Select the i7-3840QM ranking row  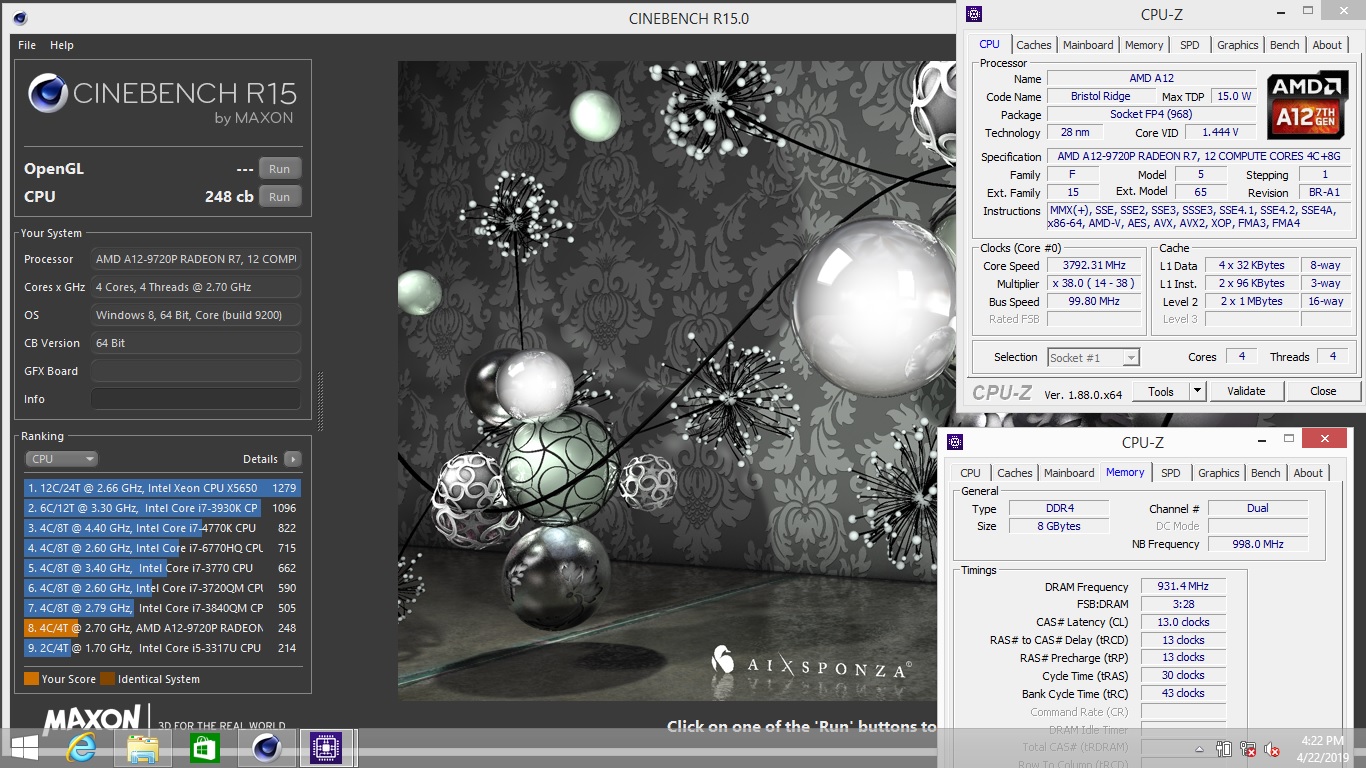pyautogui.click(x=163, y=608)
